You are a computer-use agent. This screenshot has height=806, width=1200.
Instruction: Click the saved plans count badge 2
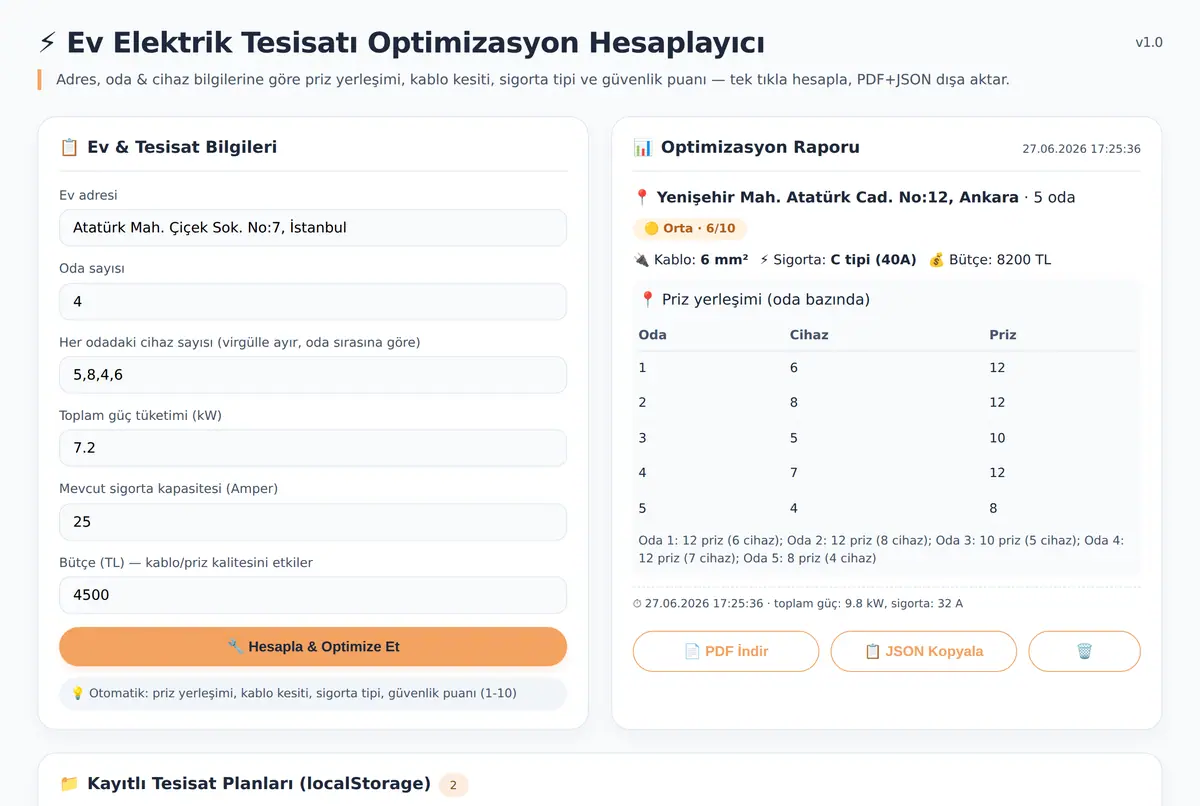coord(453,785)
